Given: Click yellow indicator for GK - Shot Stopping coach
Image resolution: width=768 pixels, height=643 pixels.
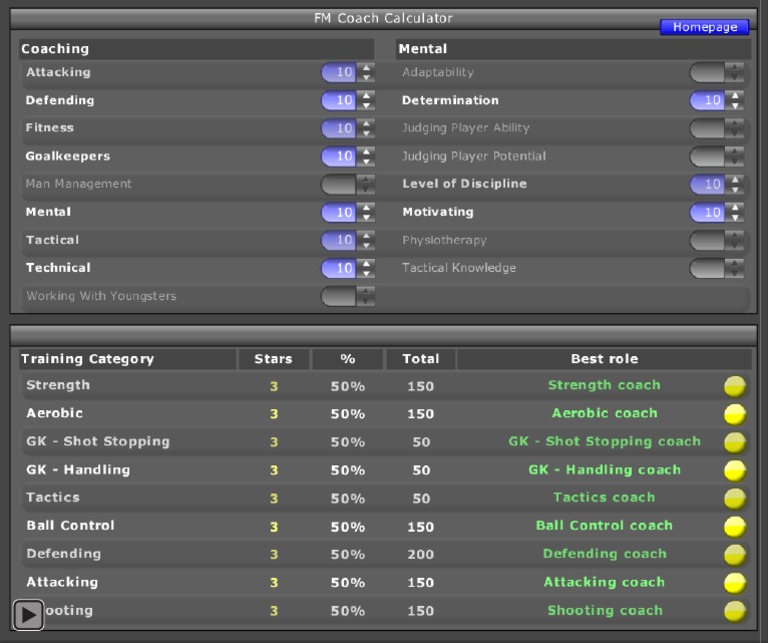Looking at the screenshot, I should point(735,442).
